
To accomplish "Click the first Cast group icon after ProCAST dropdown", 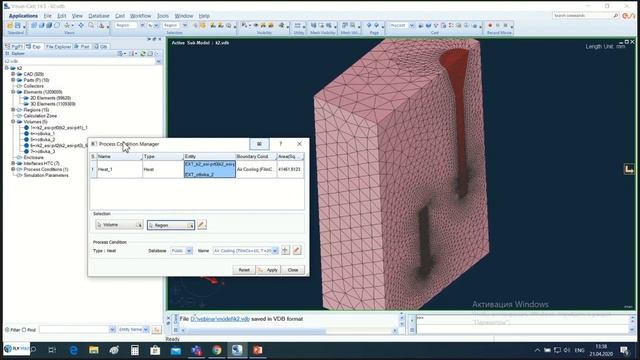I will pos(421,25).
